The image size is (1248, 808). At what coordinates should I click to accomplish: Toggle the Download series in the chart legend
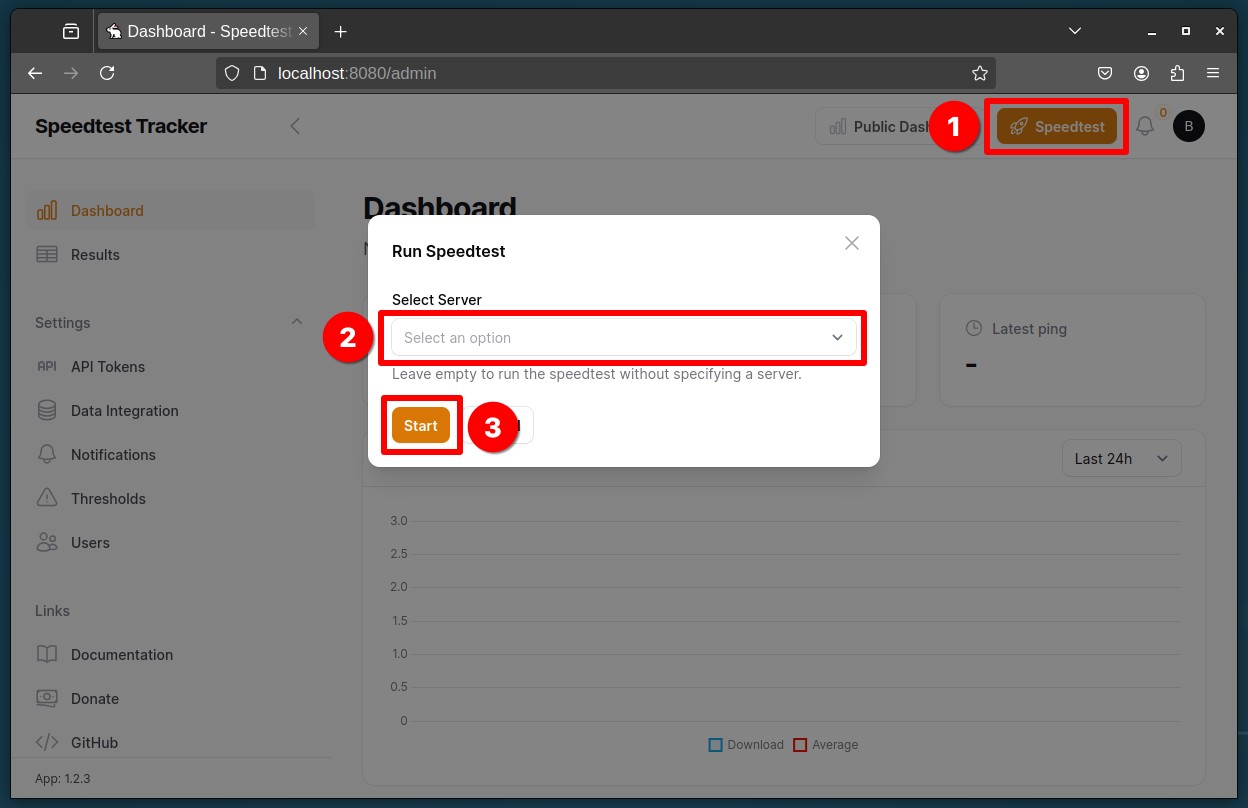coord(746,745)
